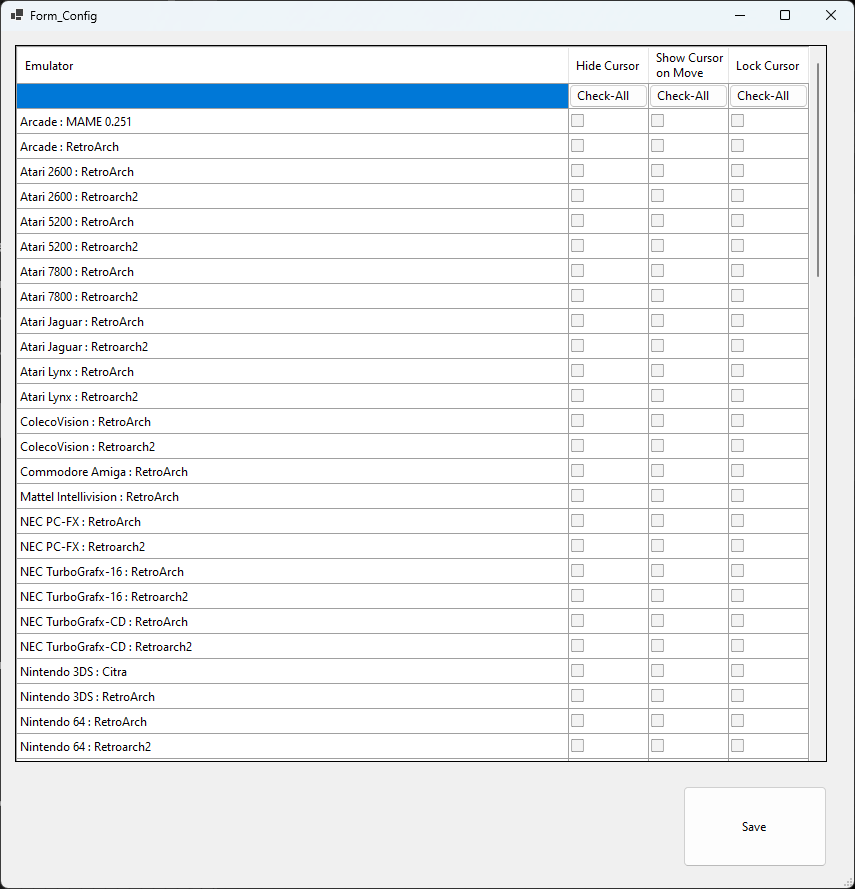
Task: Select the 'Atari 2600 : Retroarch2' row text
Action: click(79, 197)
